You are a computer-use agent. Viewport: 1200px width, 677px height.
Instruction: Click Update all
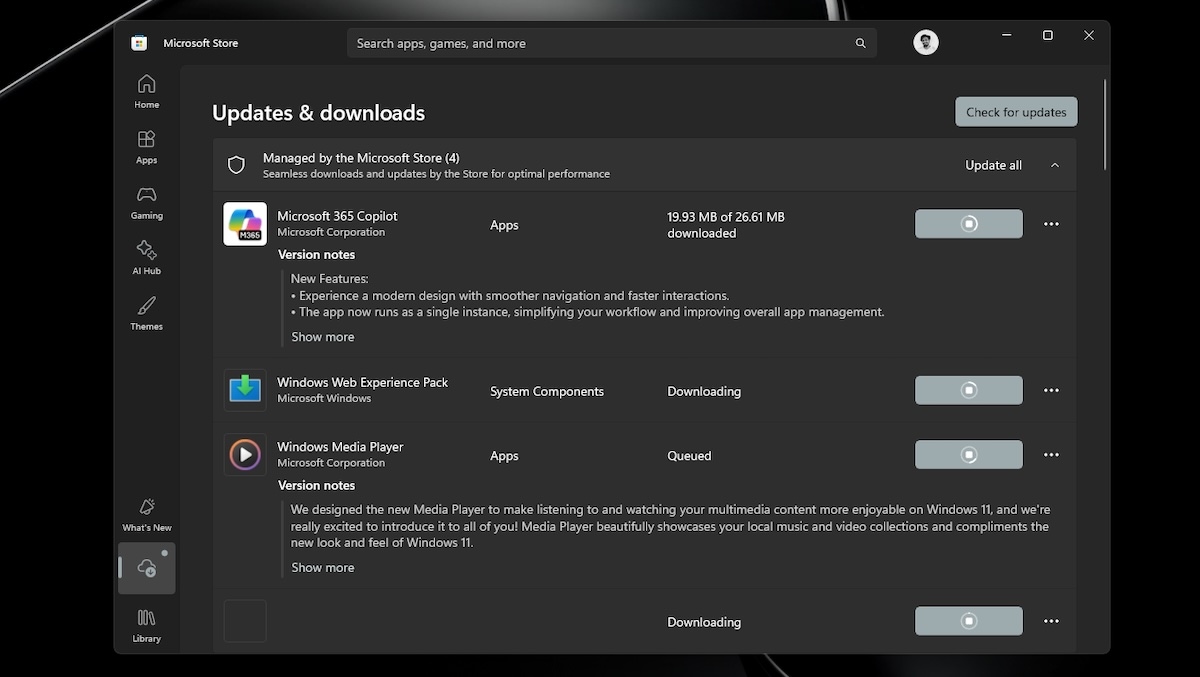pyautogui.click(x=993, y=165)
